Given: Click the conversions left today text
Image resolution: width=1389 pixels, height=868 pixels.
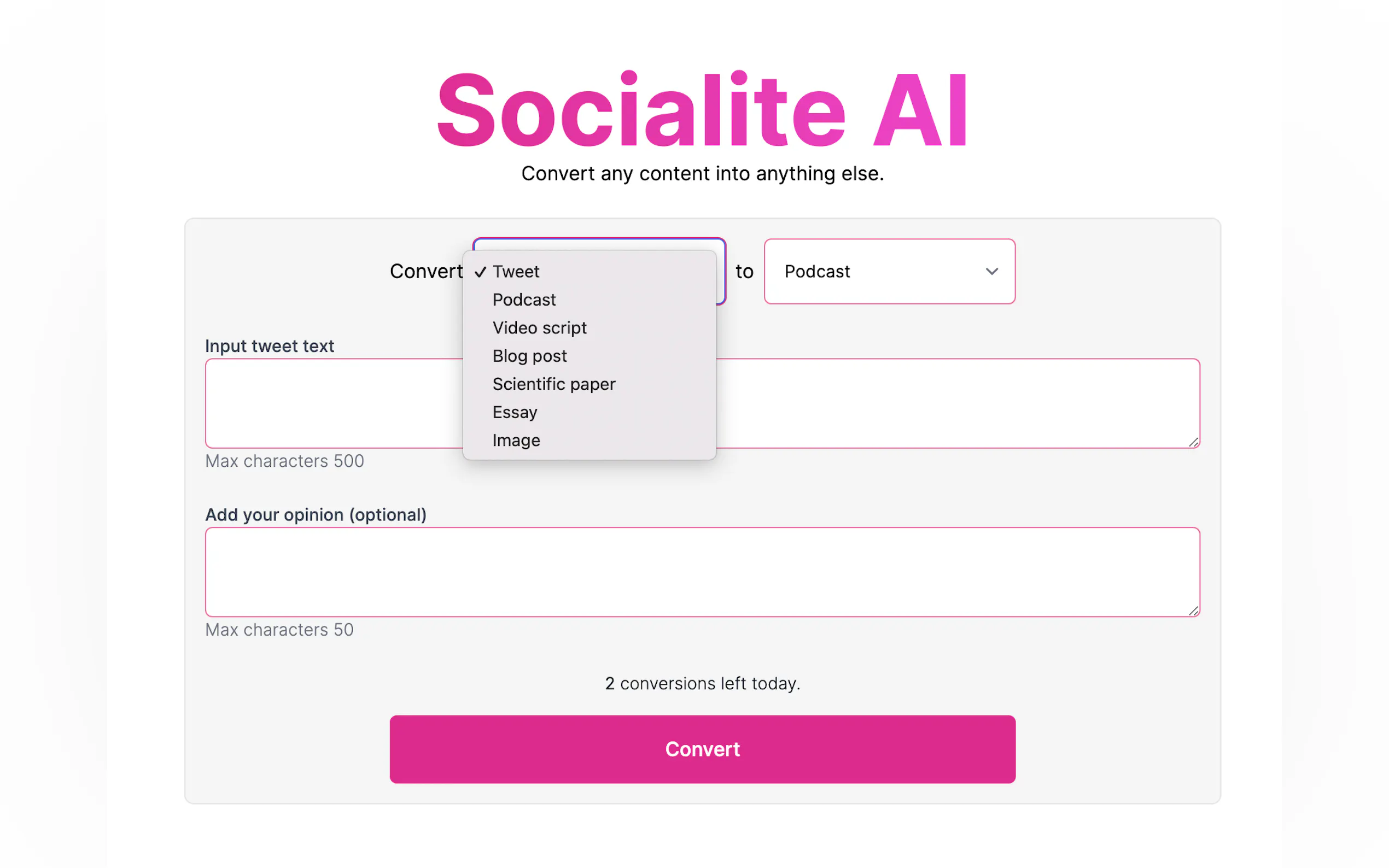Looking at the screenshot, I should pyautogui.click(x=702, y=683).
